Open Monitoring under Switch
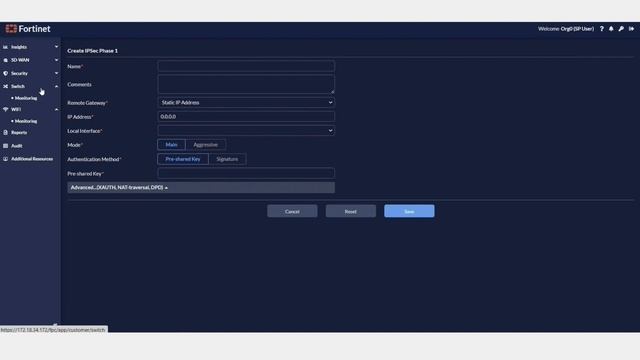The image size is (640, 360). 26,98
